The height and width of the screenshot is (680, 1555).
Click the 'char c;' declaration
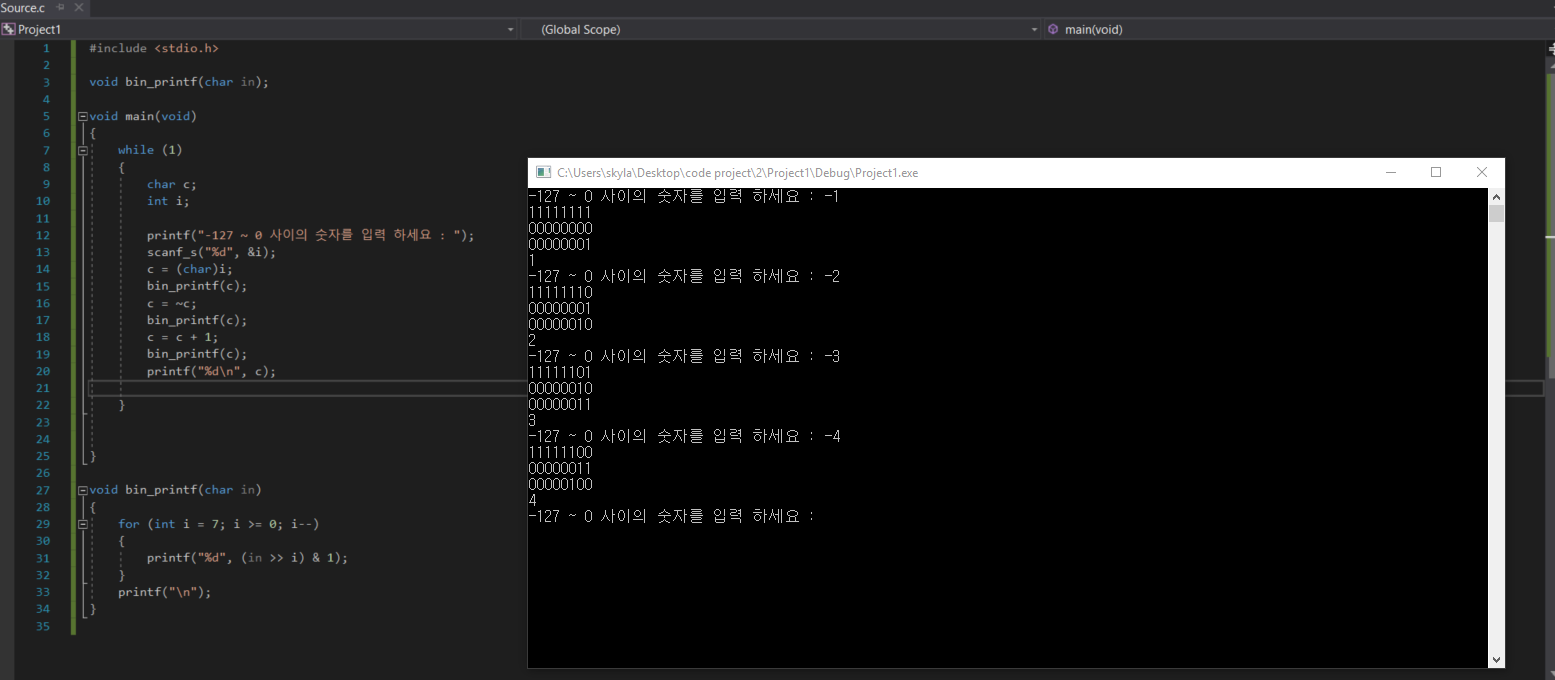[x=172, y=184]
